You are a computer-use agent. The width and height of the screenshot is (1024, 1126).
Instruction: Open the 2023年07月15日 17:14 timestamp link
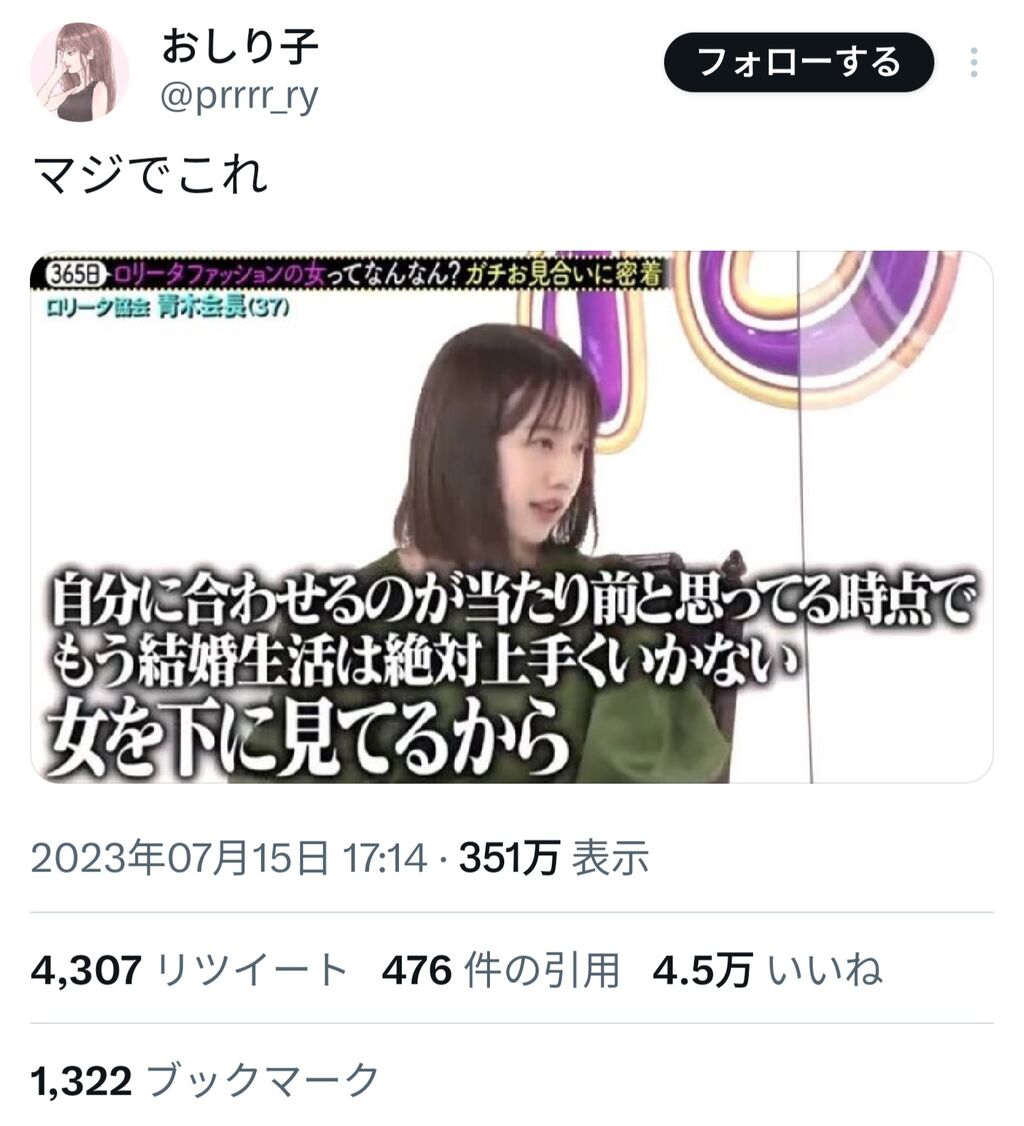point(228,857)
